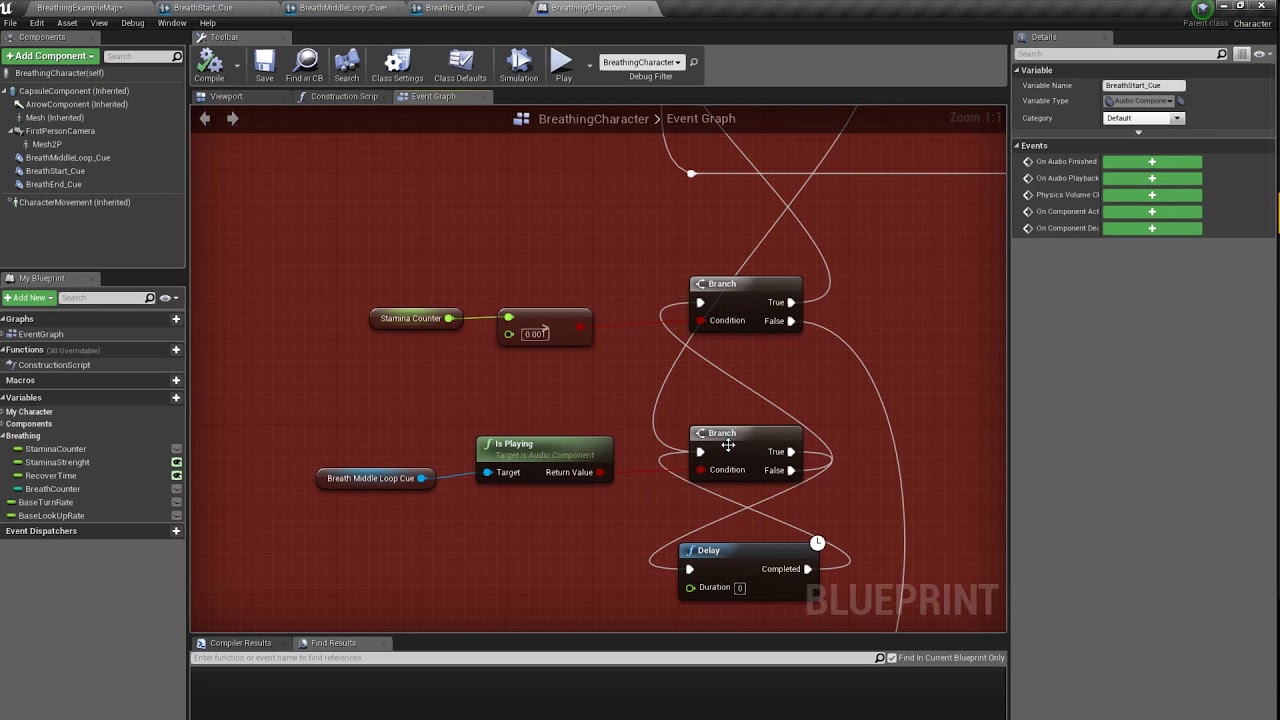
Task: Click Find in CB icon
Action: (x=304, y=65)
